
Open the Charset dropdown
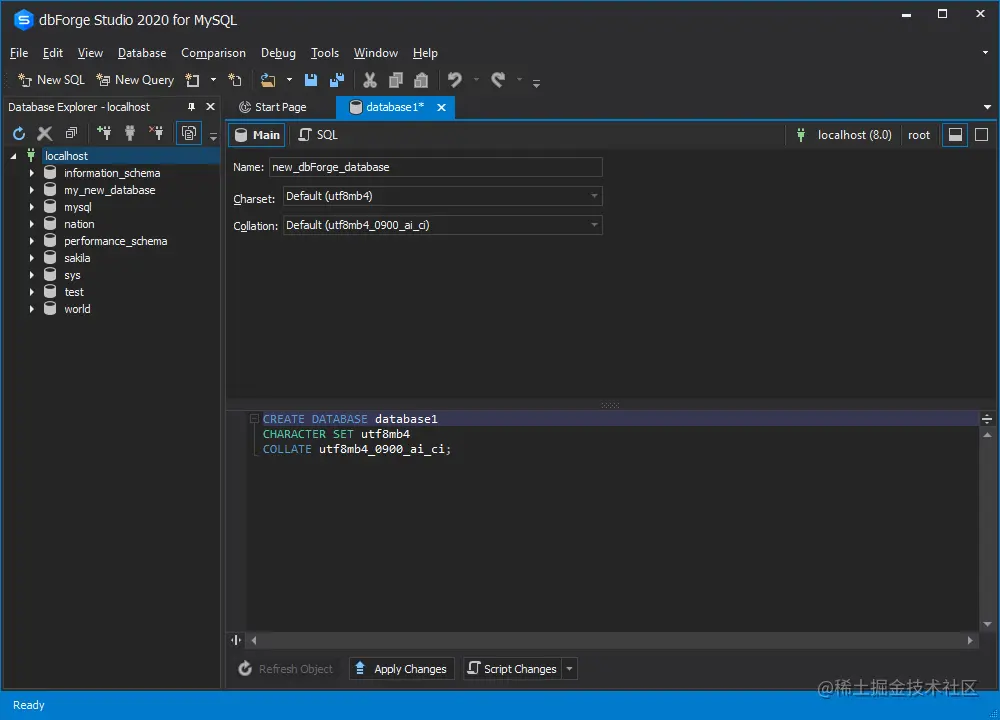595,196
